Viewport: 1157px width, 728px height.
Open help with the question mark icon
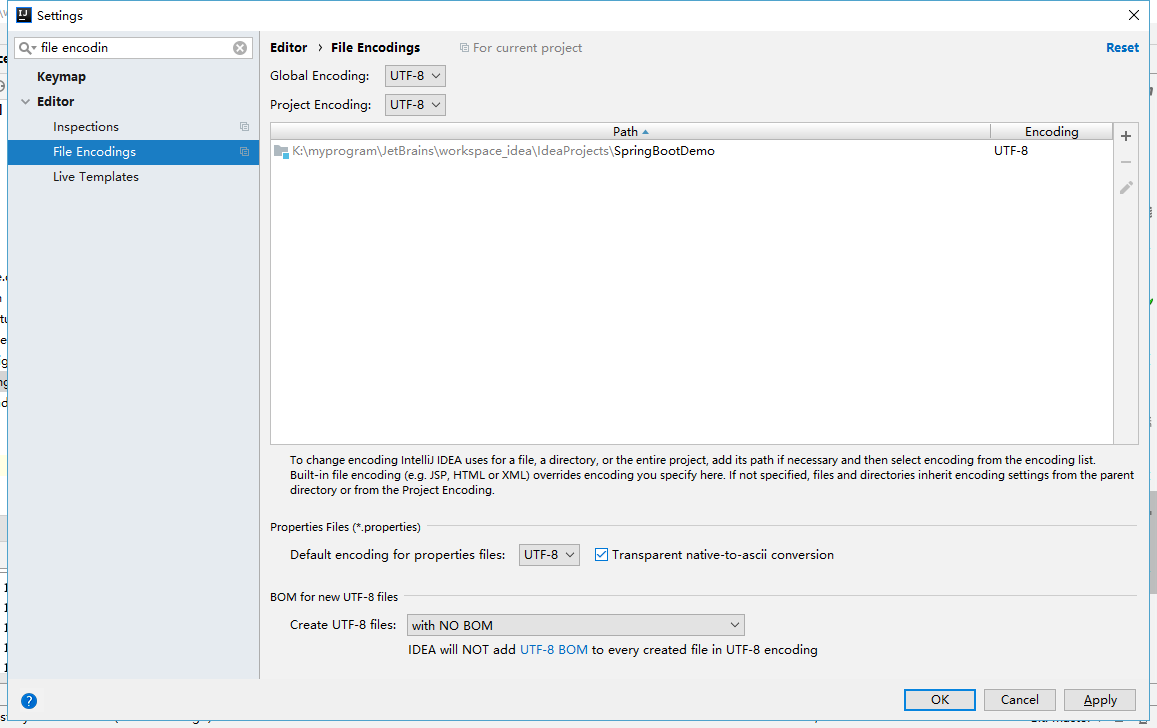pyautogui.click(x=29, y=701)
